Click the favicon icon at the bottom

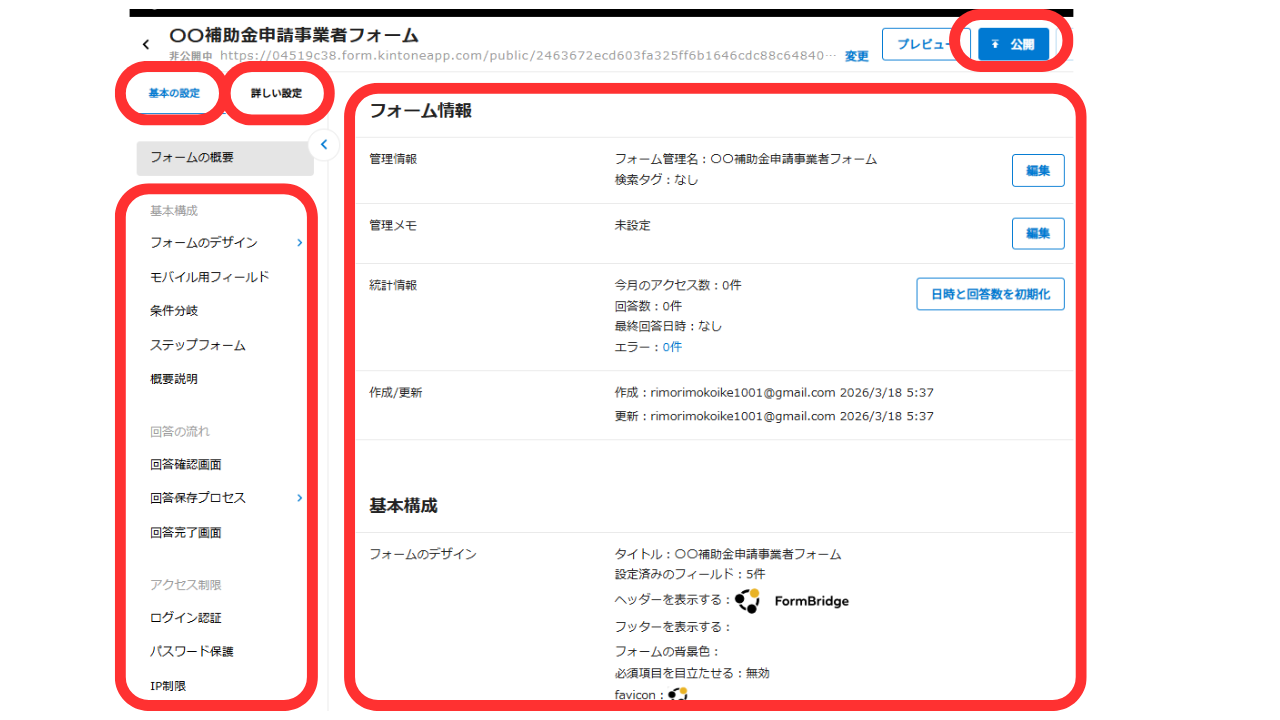(678, 694)
